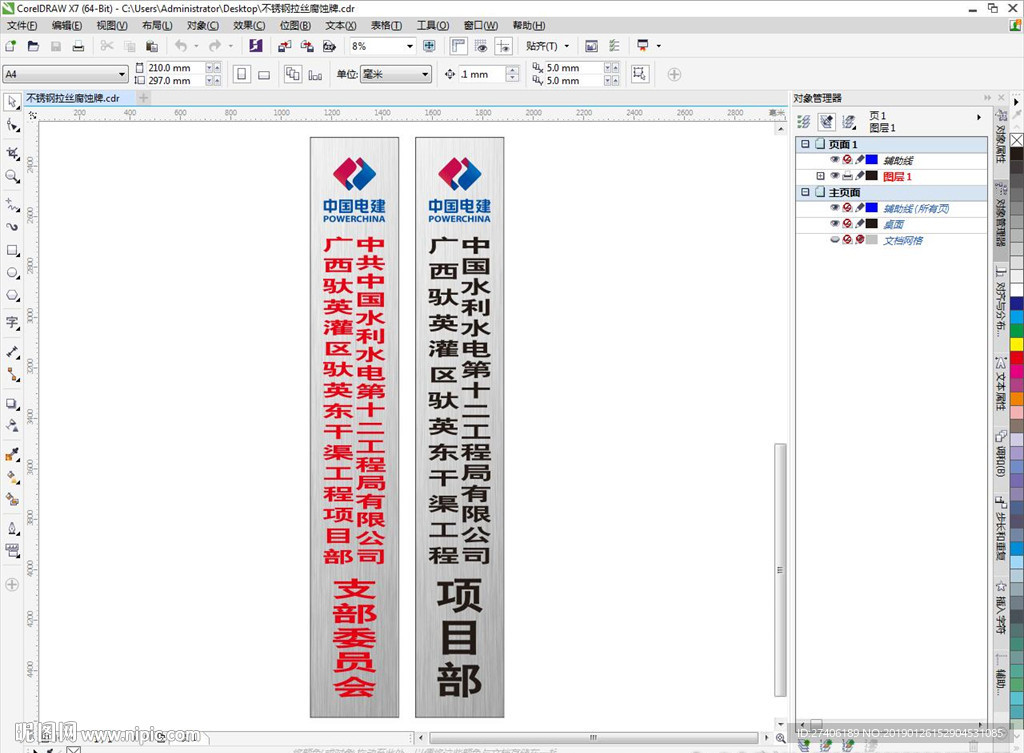Image resolution: width=1024 pixels, height=753 pixels.
Task: Expand the 图层 1 tree node
Action: [821, 176]
